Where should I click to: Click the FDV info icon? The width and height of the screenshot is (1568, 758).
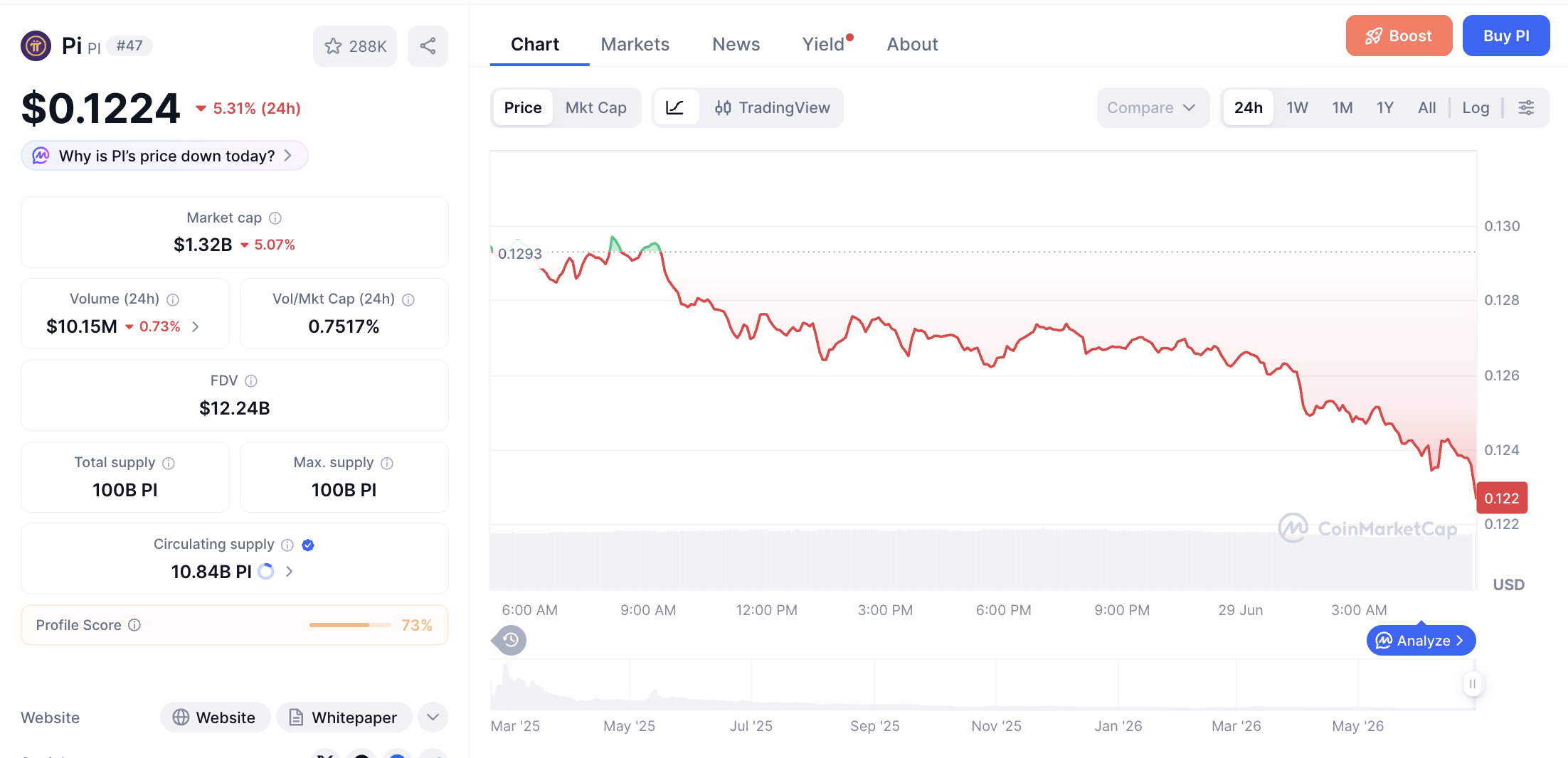(251, 381)
